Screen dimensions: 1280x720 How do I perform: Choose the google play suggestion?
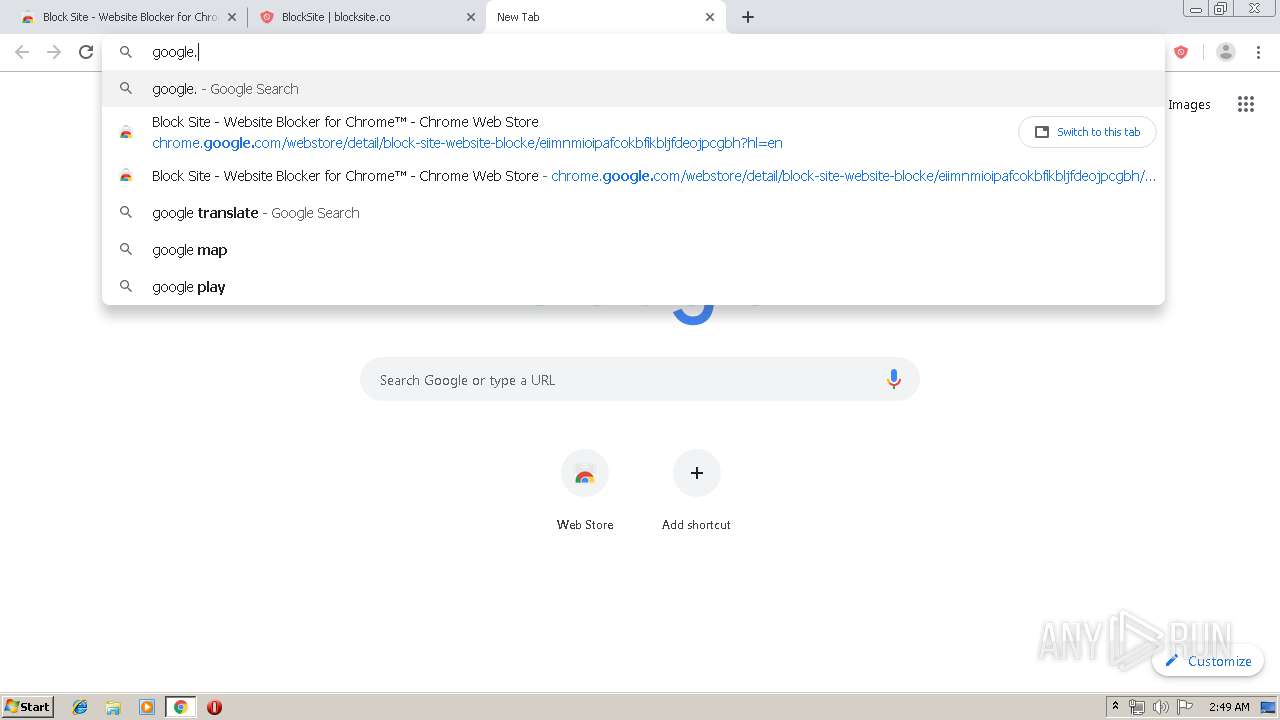tap(633, 287)
